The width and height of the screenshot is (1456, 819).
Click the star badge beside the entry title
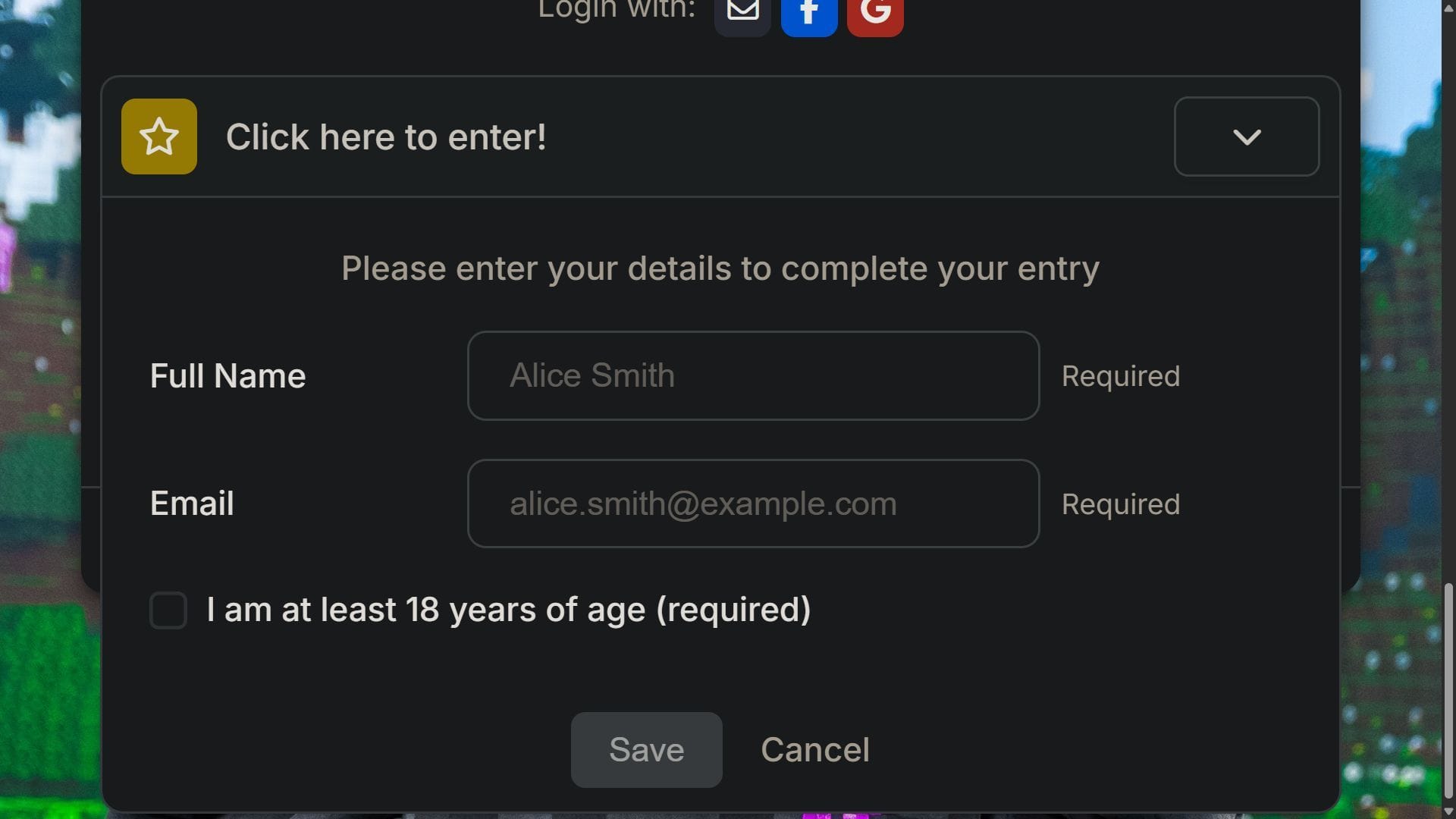(x=158, y=136)
